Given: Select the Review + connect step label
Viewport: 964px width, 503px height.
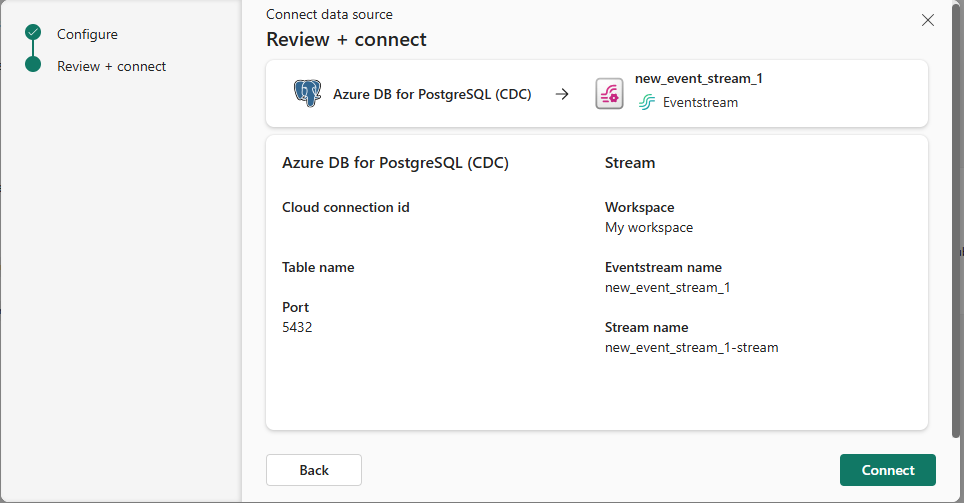Looking at the screenshot, I should pyautogui.click(x=111, y=66).
